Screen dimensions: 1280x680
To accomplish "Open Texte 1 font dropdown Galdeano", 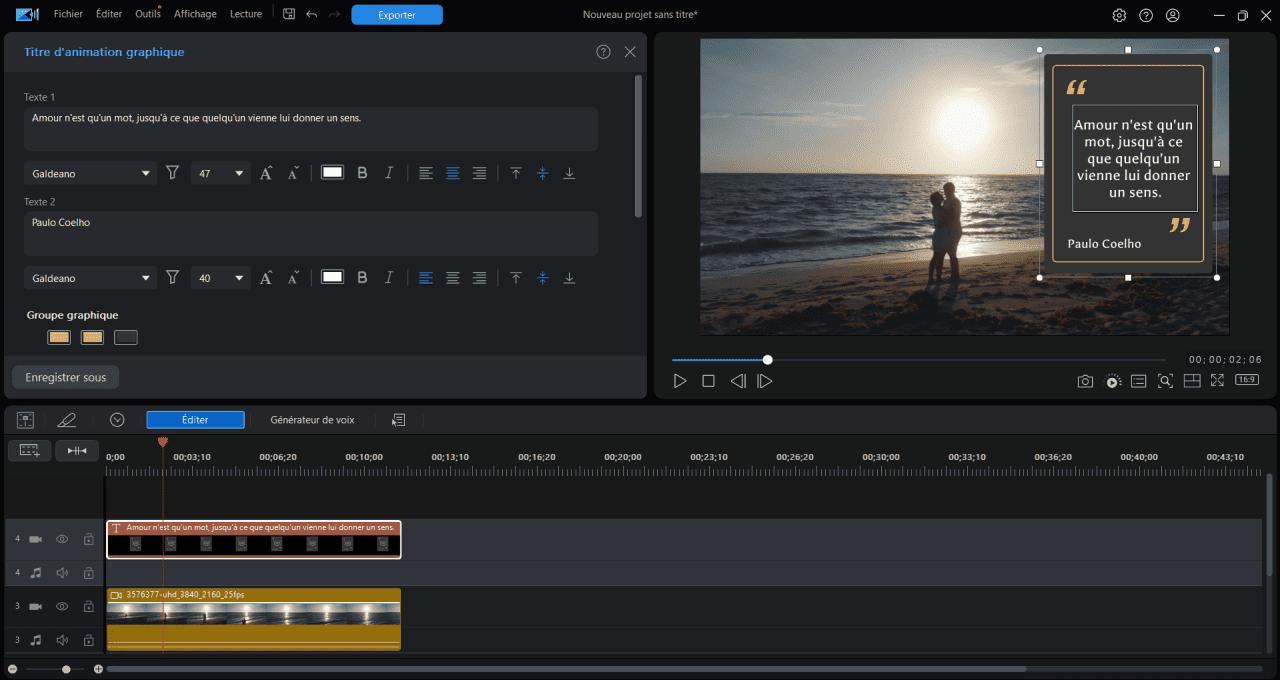I will point(91,173).
